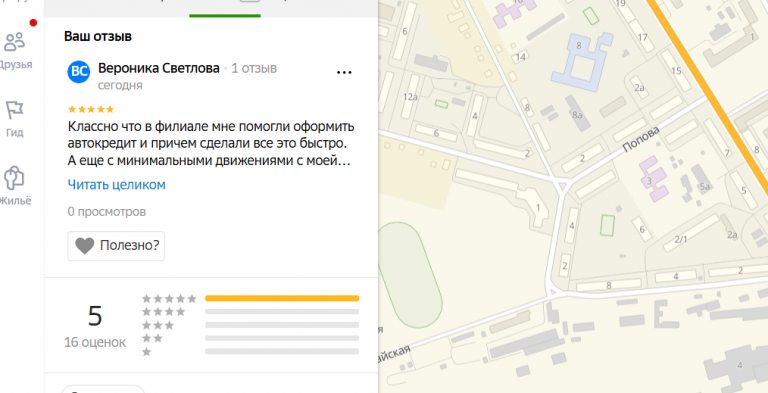This screenshot has width=768, height=393.
Task: Filter reviews by five-star rating row
Action: click(250, 298)
